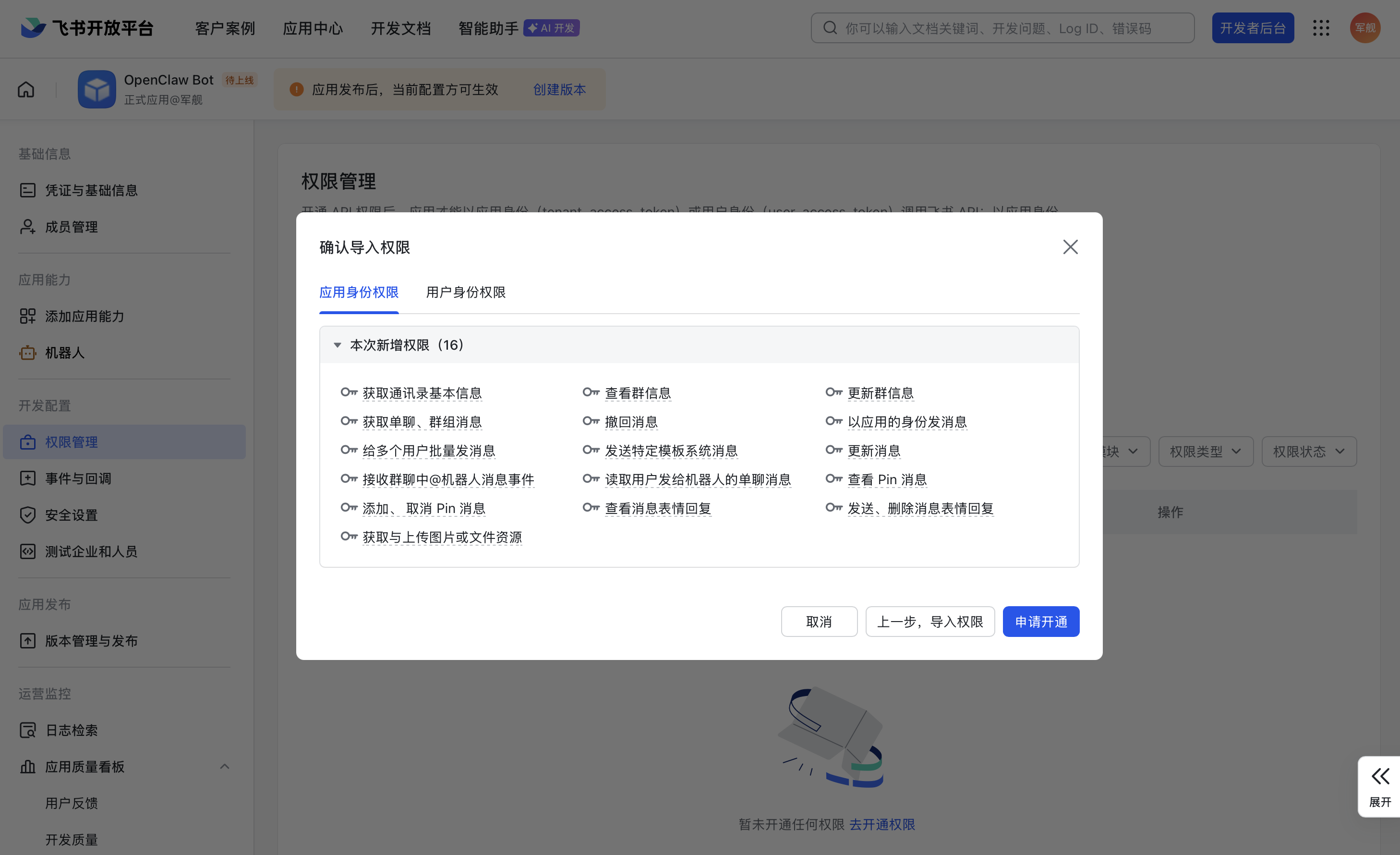Collapse the 本次新增权限 (16) section

click(x=338, y=345)
